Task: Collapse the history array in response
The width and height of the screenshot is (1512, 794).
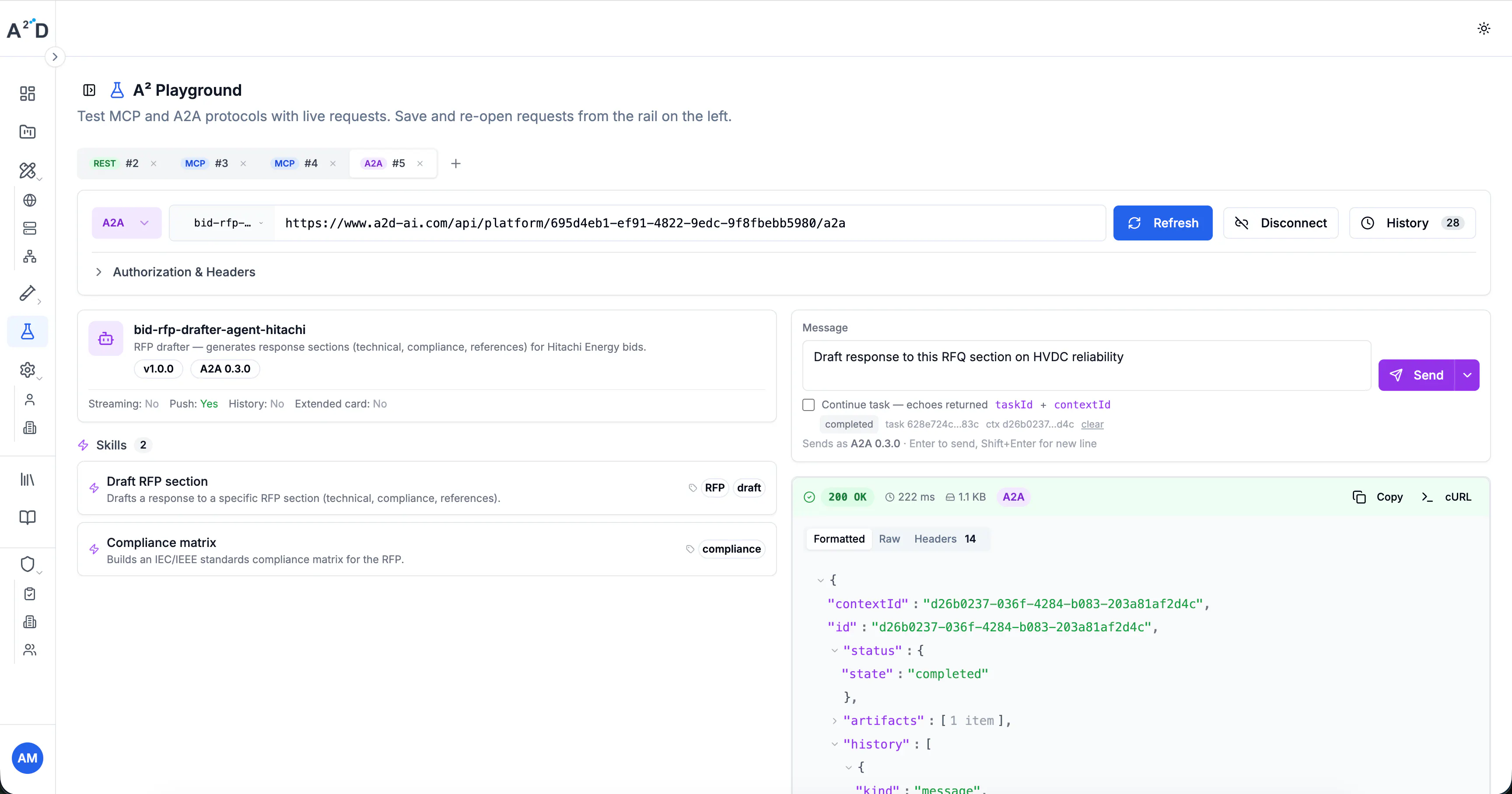Action: coord(834,744)
